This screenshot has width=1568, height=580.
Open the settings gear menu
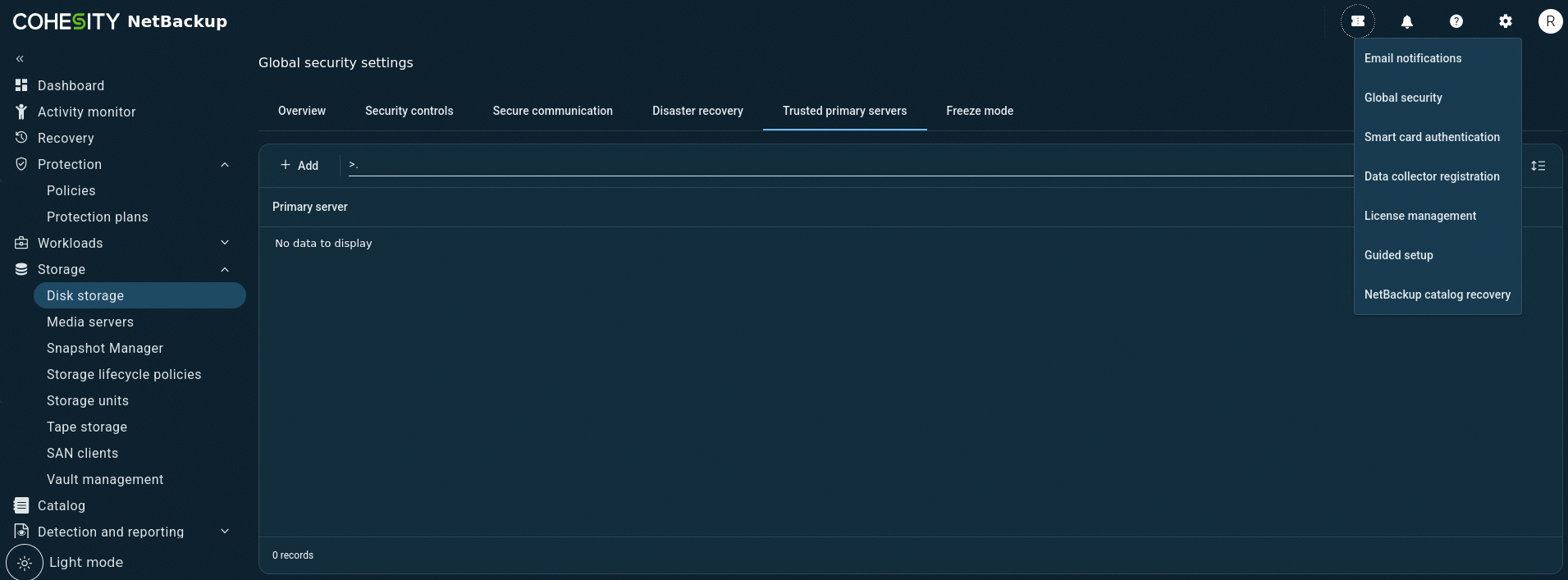pyautogui.click(x=1506, y=21)
